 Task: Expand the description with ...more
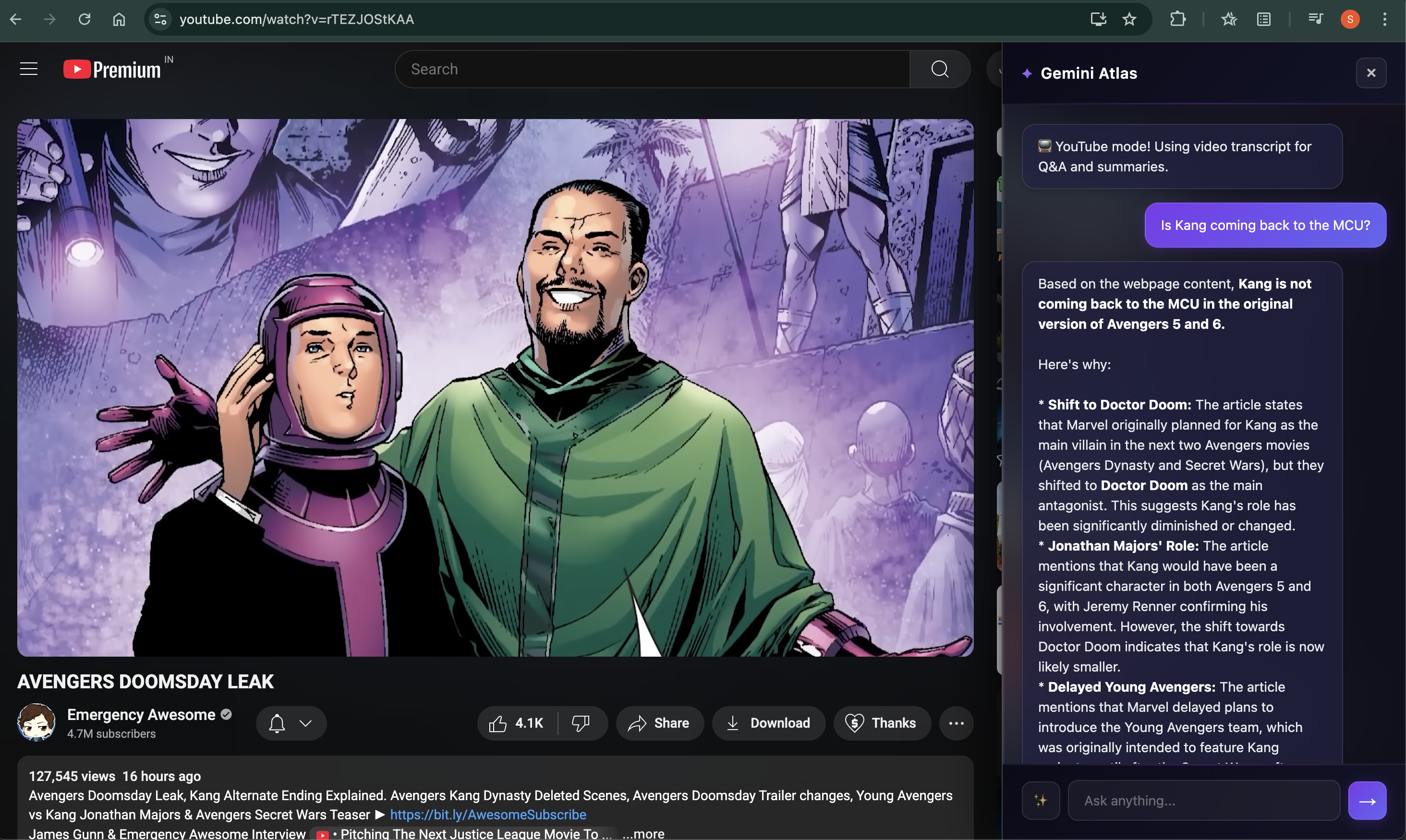point(643,833)
